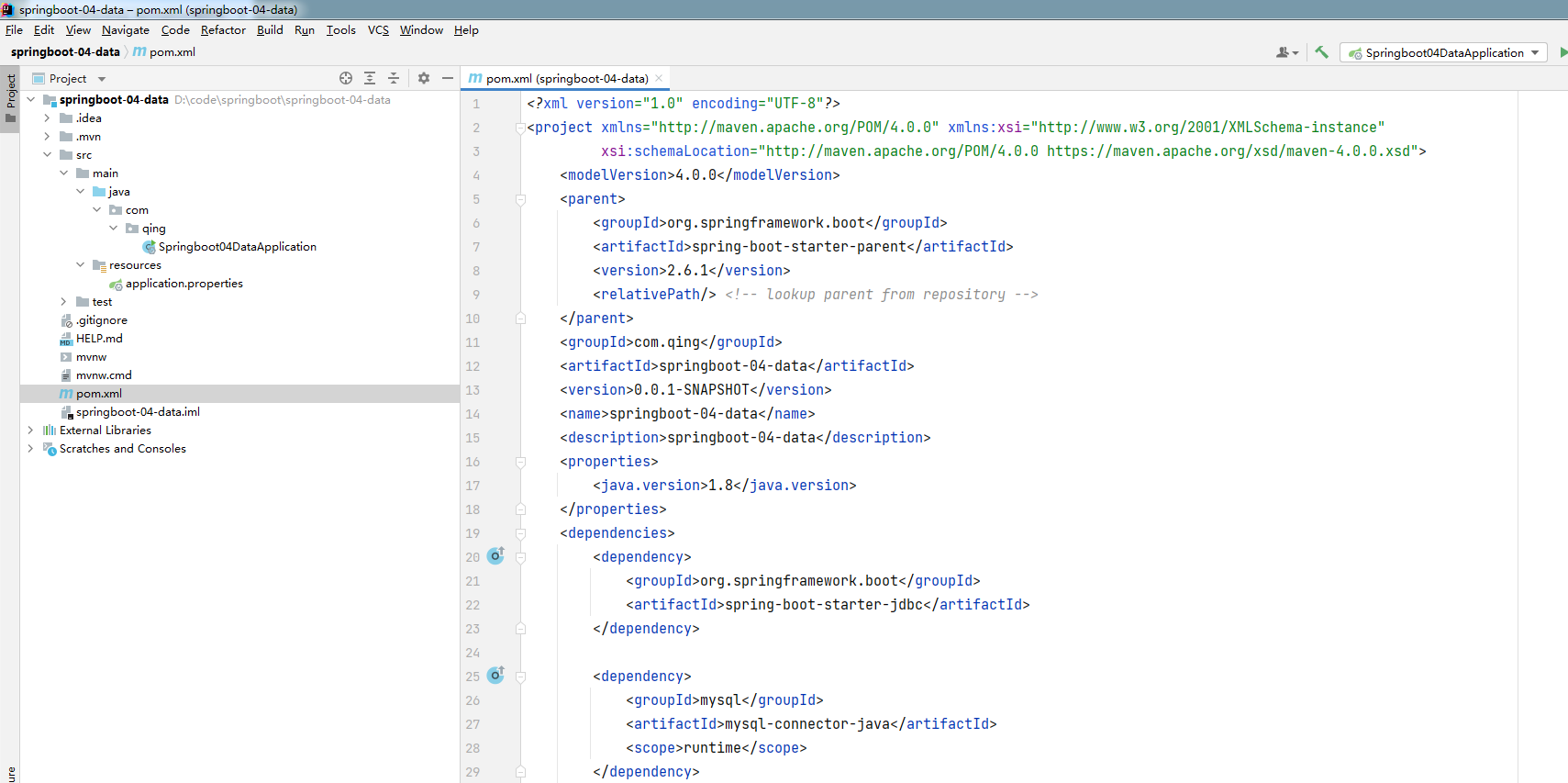Viewport: 1568px width, 783px height.
Task: Fold the properties block at line 16
Action: point(520,462)
